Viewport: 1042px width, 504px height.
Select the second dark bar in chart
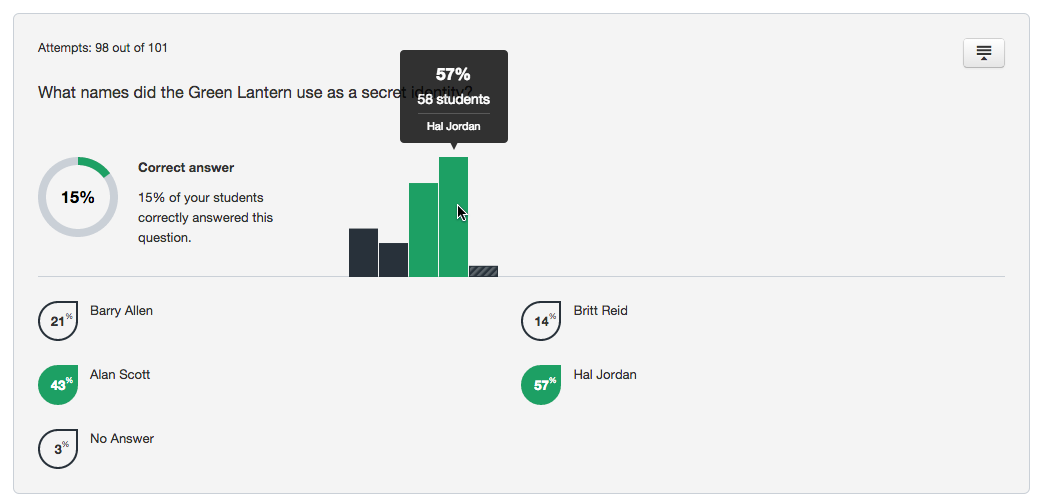(393, 260)
